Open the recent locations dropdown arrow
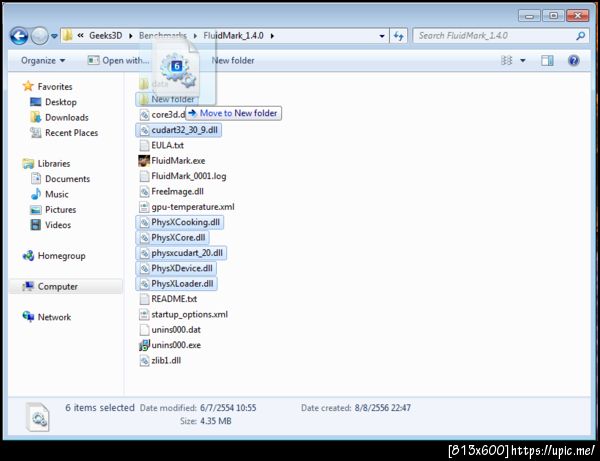Screen dimensions: 600x461 [54, 36]
